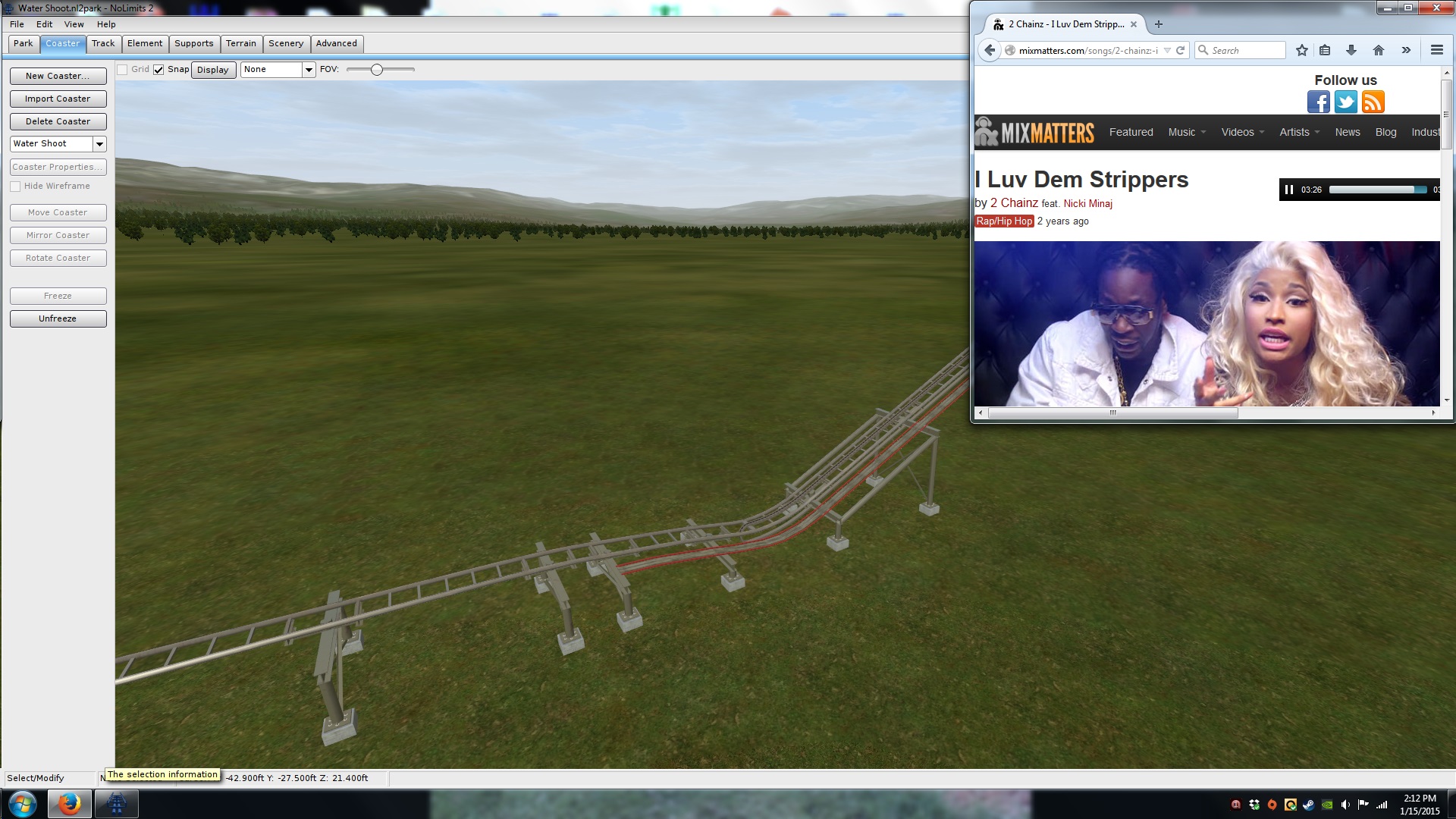Check the Hide Wireframe checkbox
The width and height of the screenshot is (1456, 819).
pos(15,187)
